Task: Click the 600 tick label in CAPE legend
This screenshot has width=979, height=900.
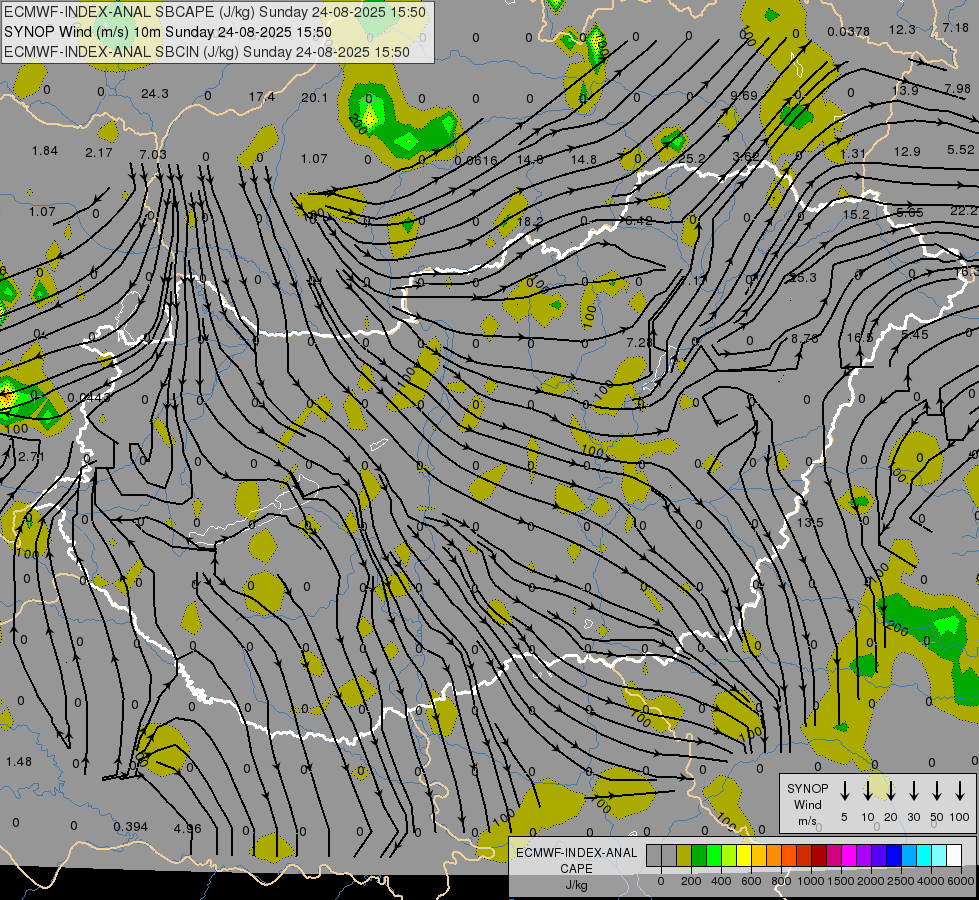Action: (751, 881)
